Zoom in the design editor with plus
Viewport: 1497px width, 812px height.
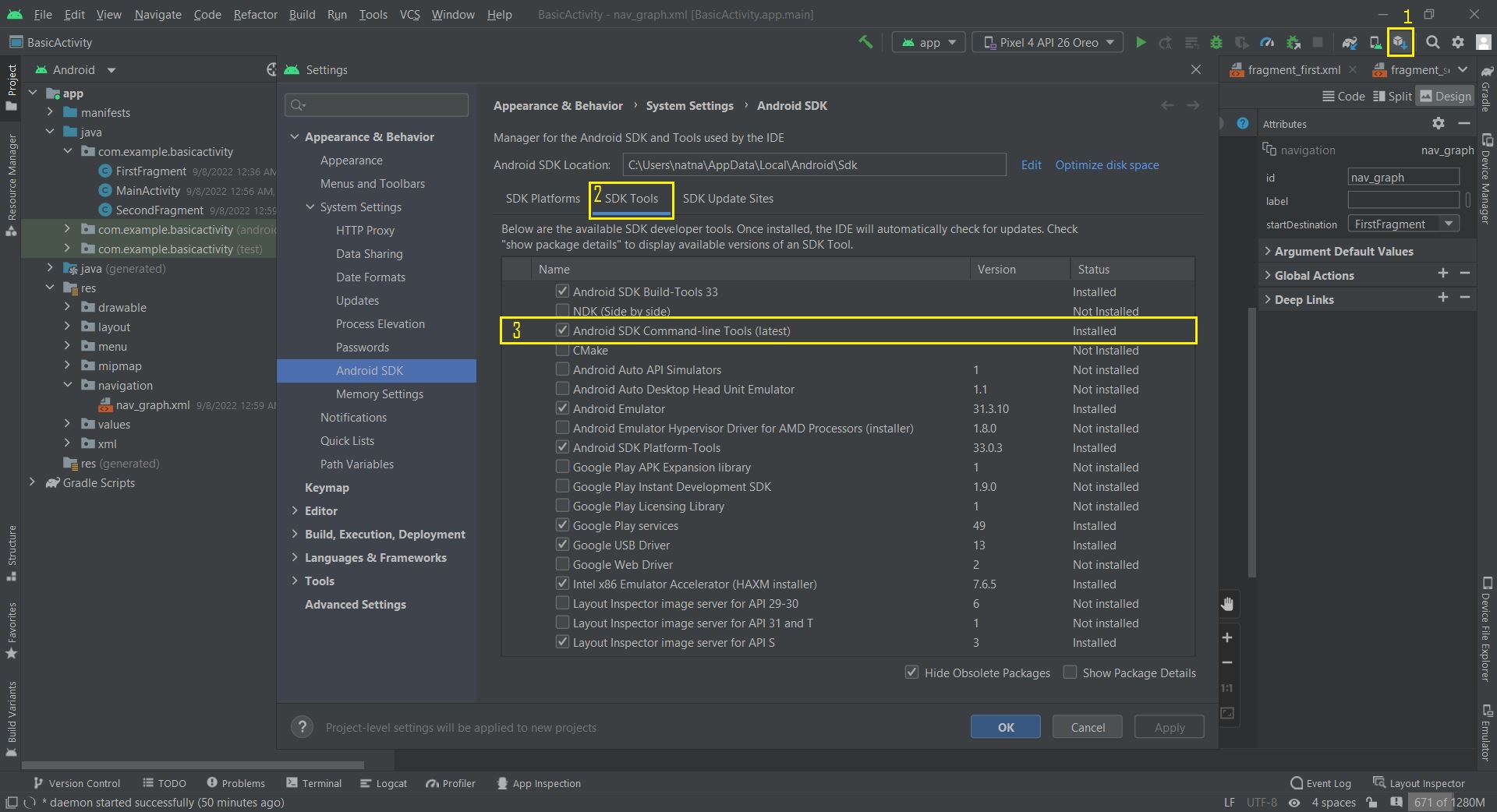click(1227, 637)
